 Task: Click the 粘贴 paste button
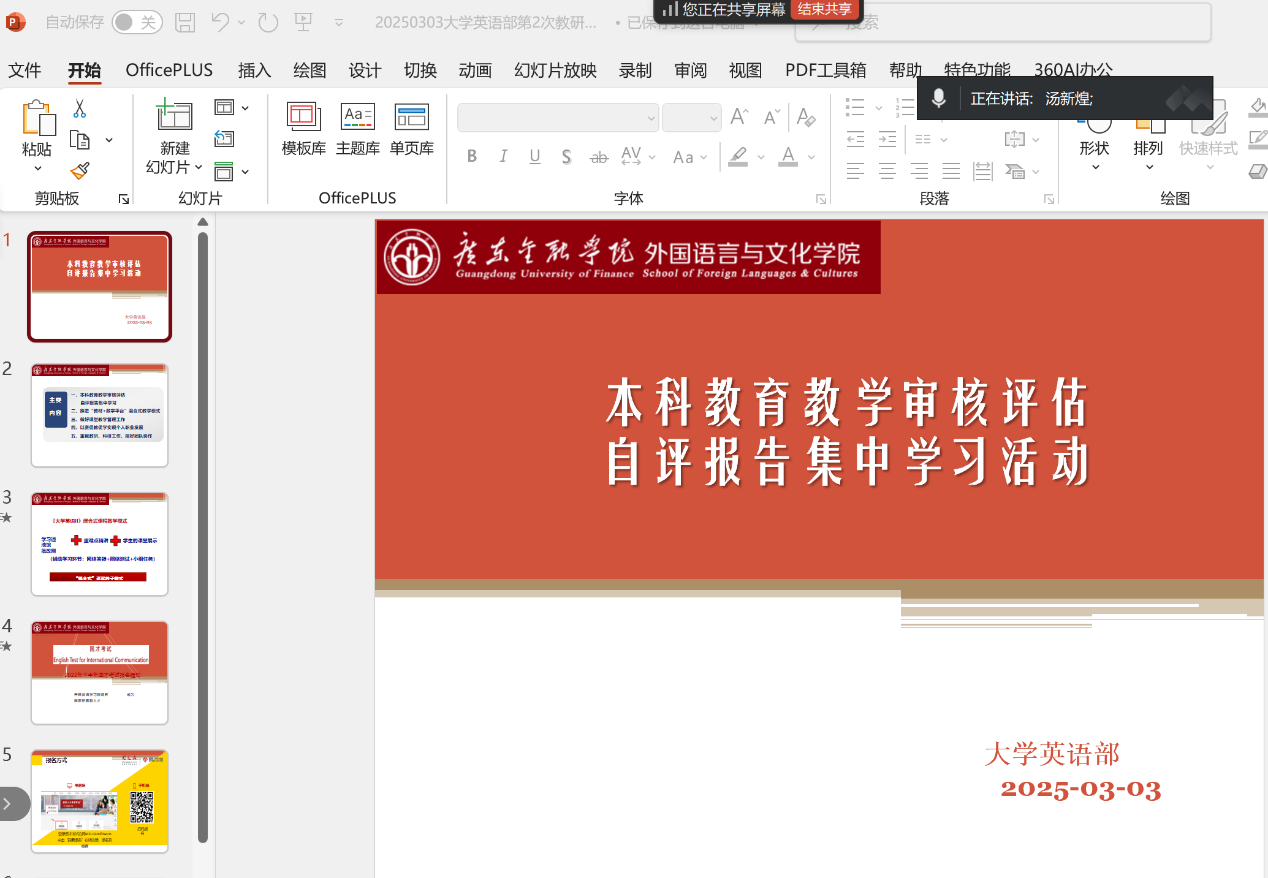coord(37,149)
